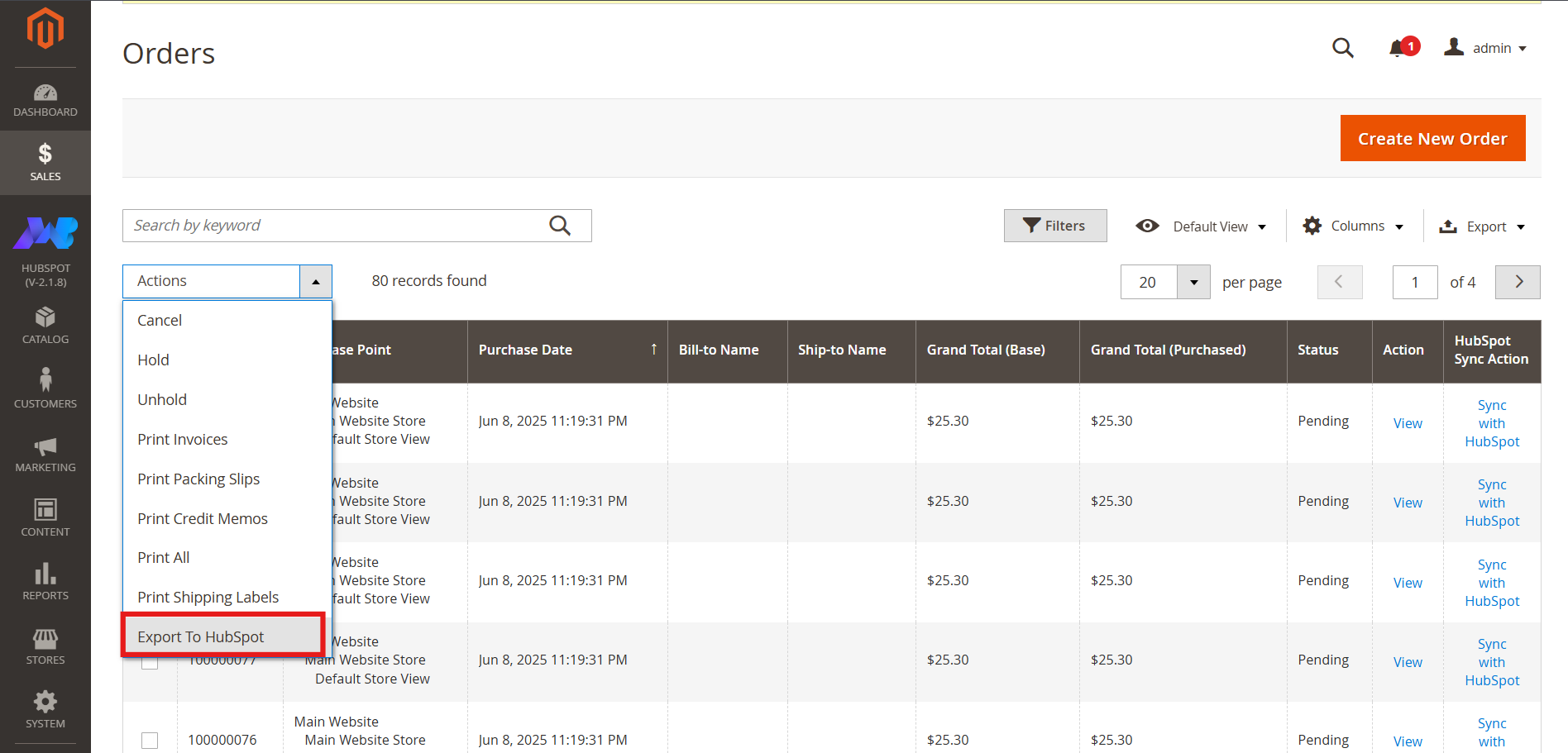
Task: Sort by Grand Total (Purchased) column
Action: click(x=1183, y=350)
